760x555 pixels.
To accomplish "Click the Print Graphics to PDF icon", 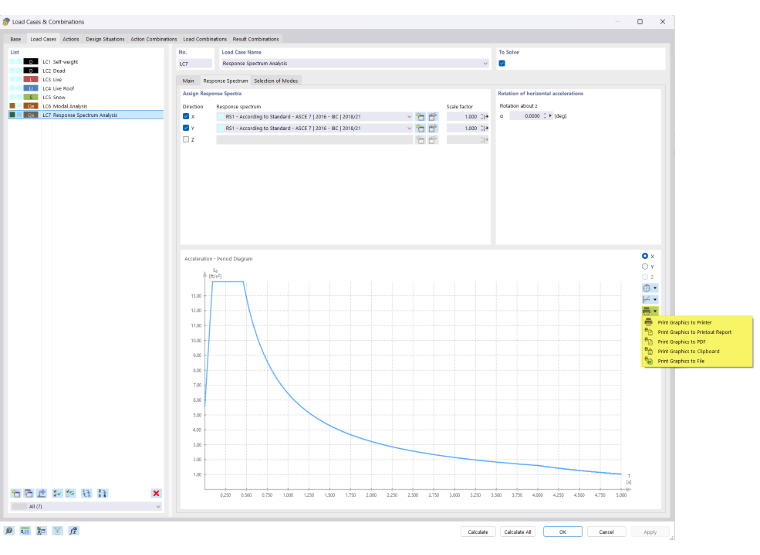I will coord(649,342).
